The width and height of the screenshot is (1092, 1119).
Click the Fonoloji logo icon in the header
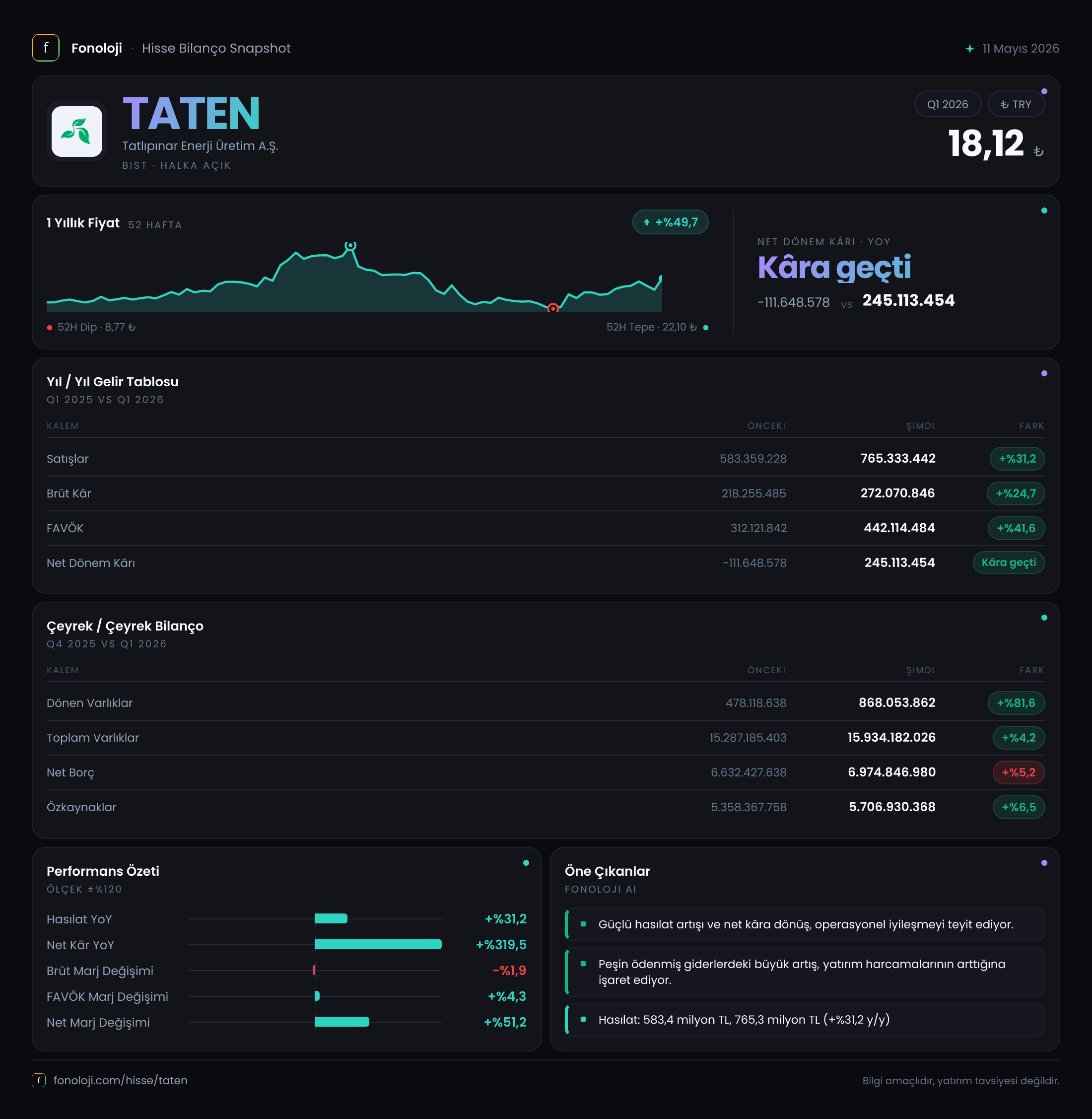coord(45,48)
